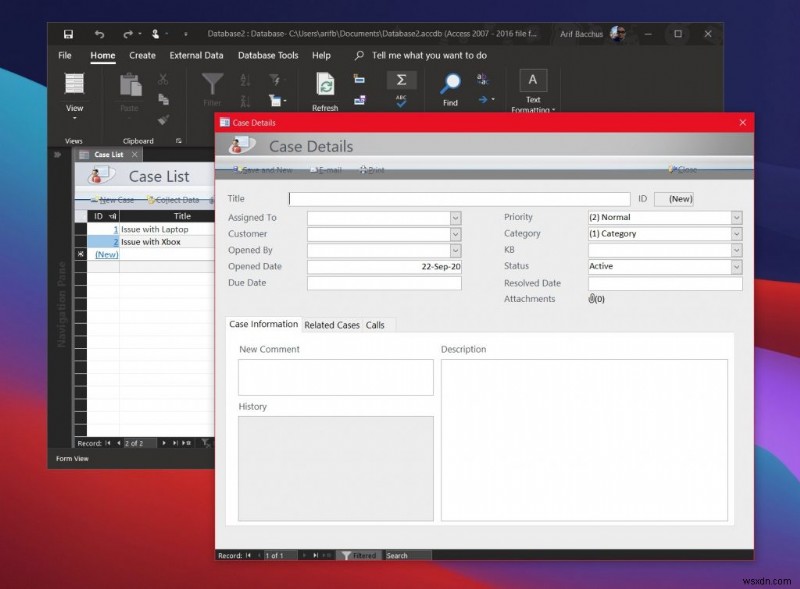Click the Refresh icon in the ribbon

325,82
